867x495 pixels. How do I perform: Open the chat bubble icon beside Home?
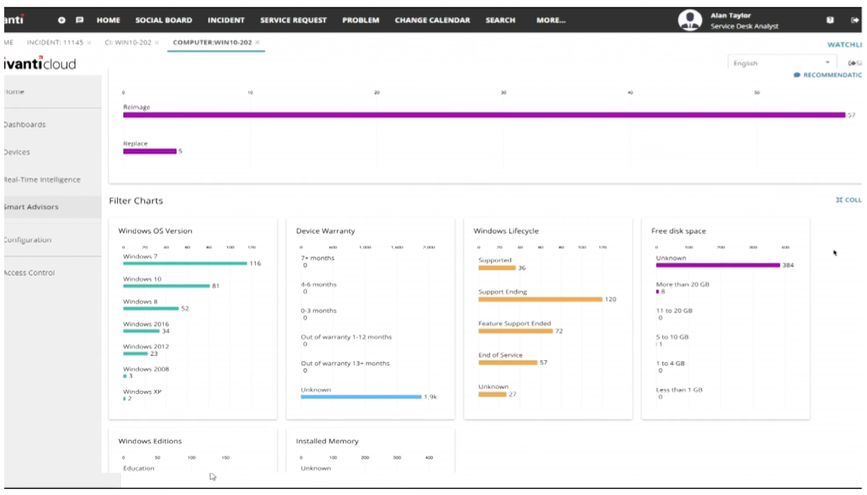(79, 20)
